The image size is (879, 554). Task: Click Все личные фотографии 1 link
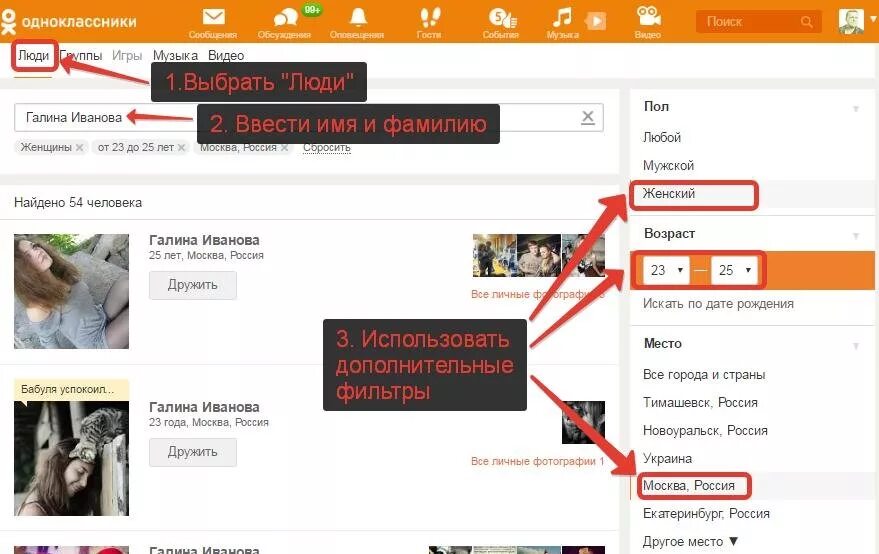[x=538, y=461]
